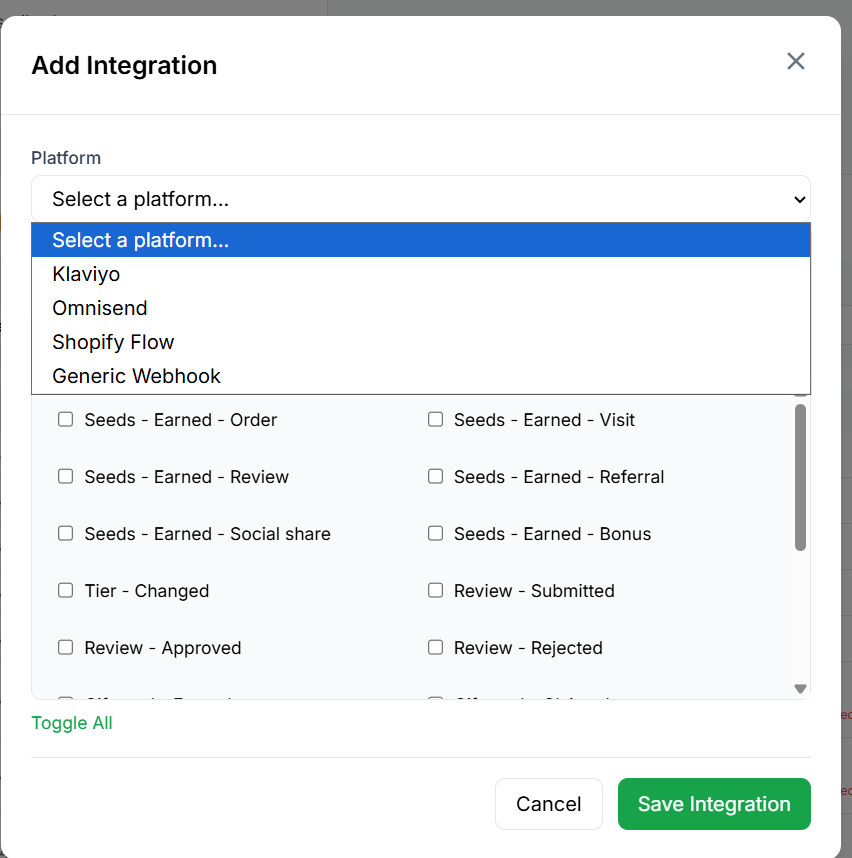Click the scroll down arrow in events list
Viewport: 852px width, 858px height.
point(800,688)
